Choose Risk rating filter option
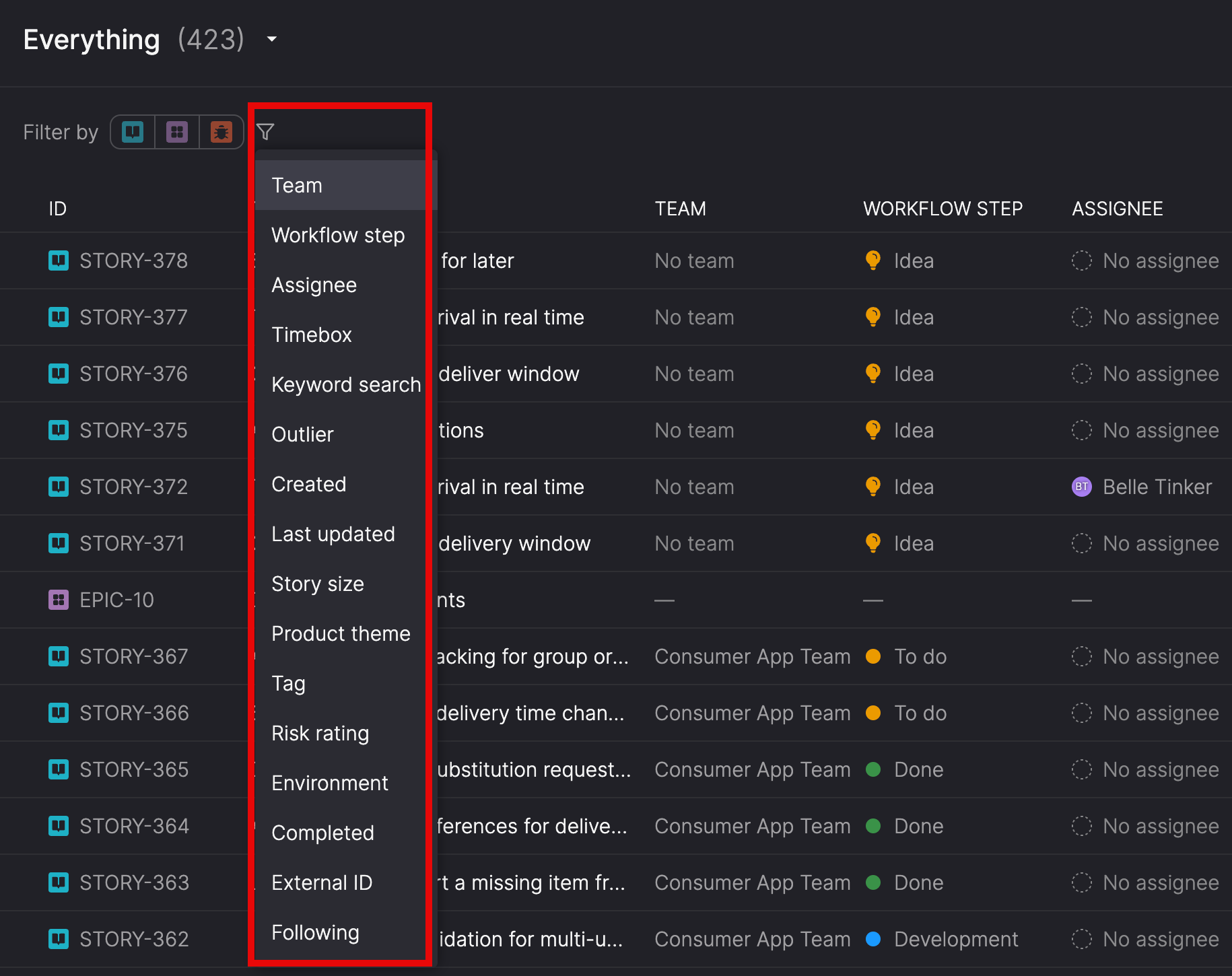This screenshot has height=976, width=1232. [346, 733]
